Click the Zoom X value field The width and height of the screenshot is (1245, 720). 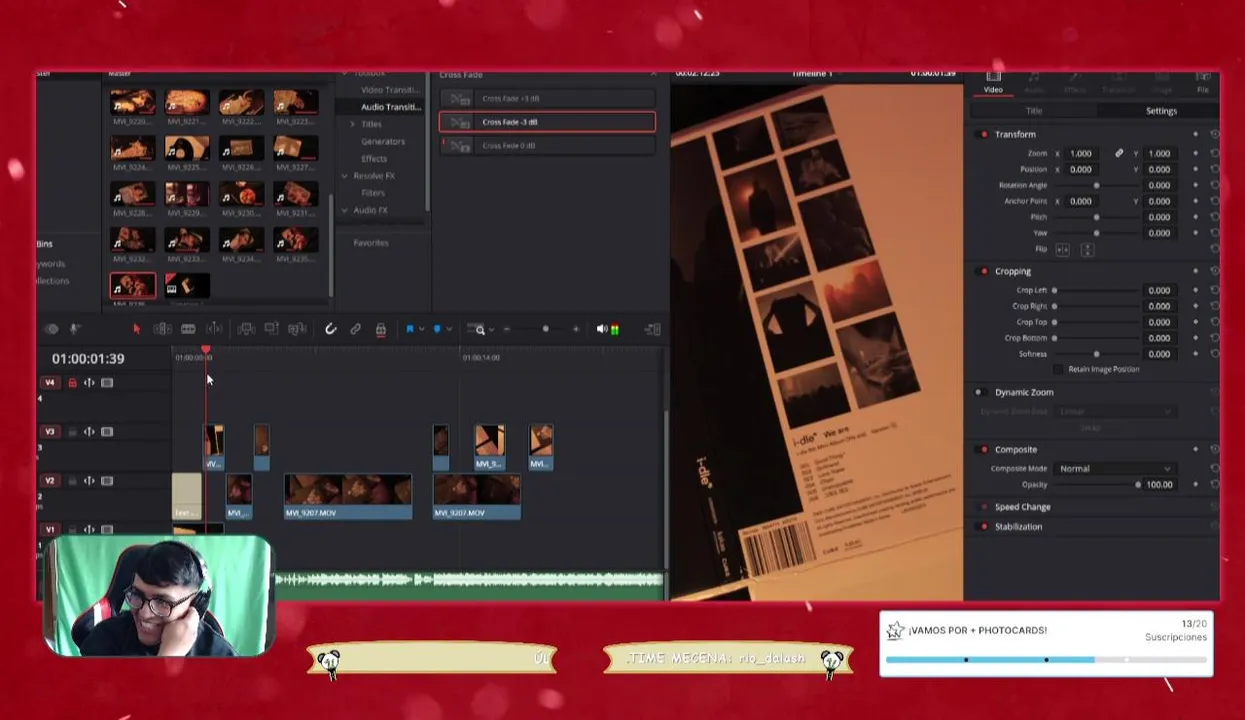[1081, 153]
